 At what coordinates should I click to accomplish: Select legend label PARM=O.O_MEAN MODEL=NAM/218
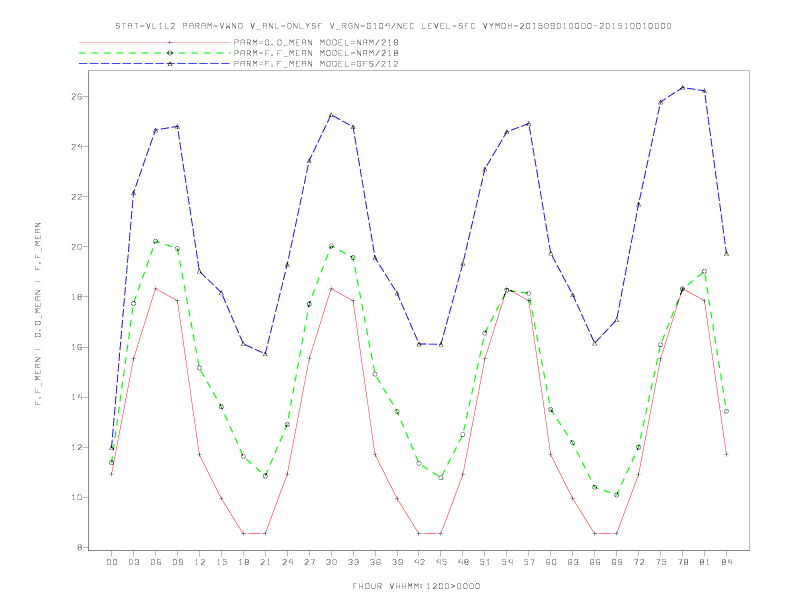click(x=316, y=42)
